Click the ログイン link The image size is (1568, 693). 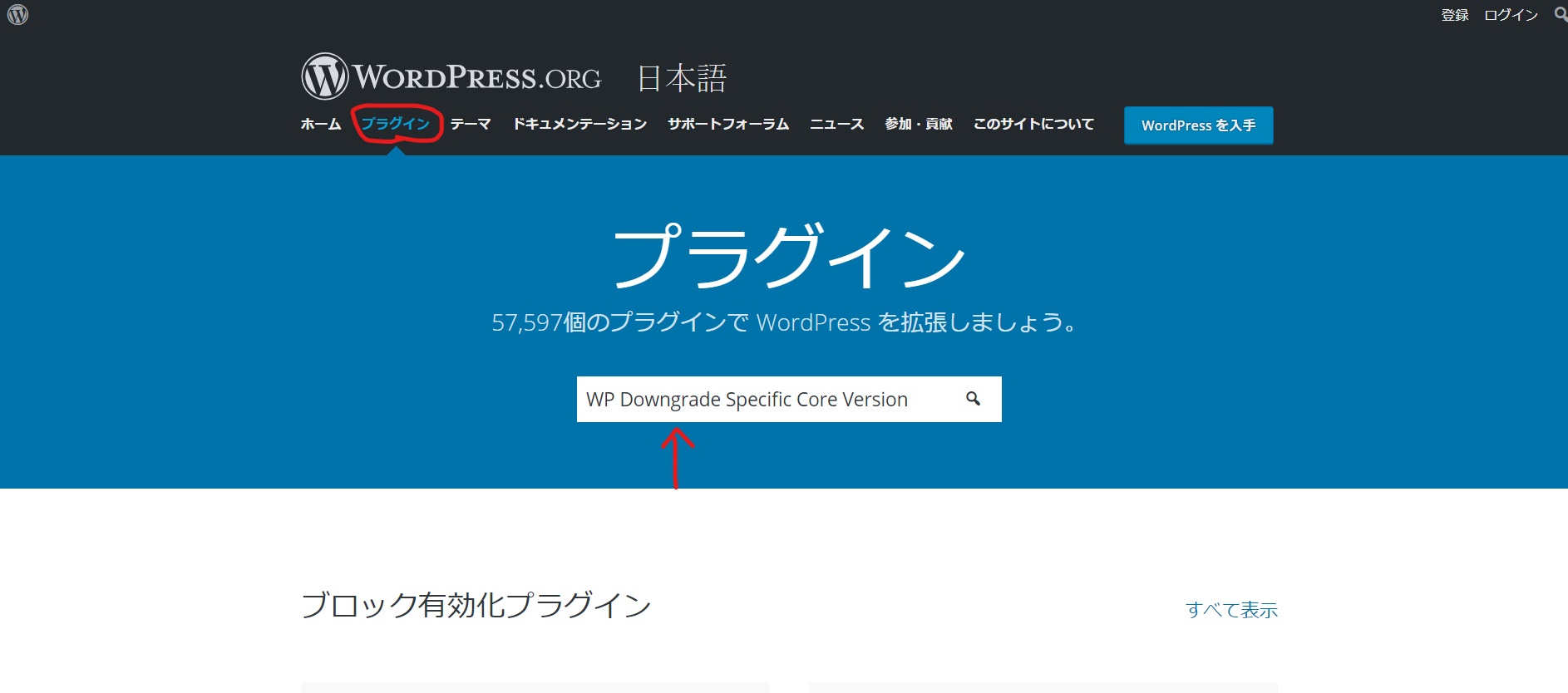[x=1511, y=15]
